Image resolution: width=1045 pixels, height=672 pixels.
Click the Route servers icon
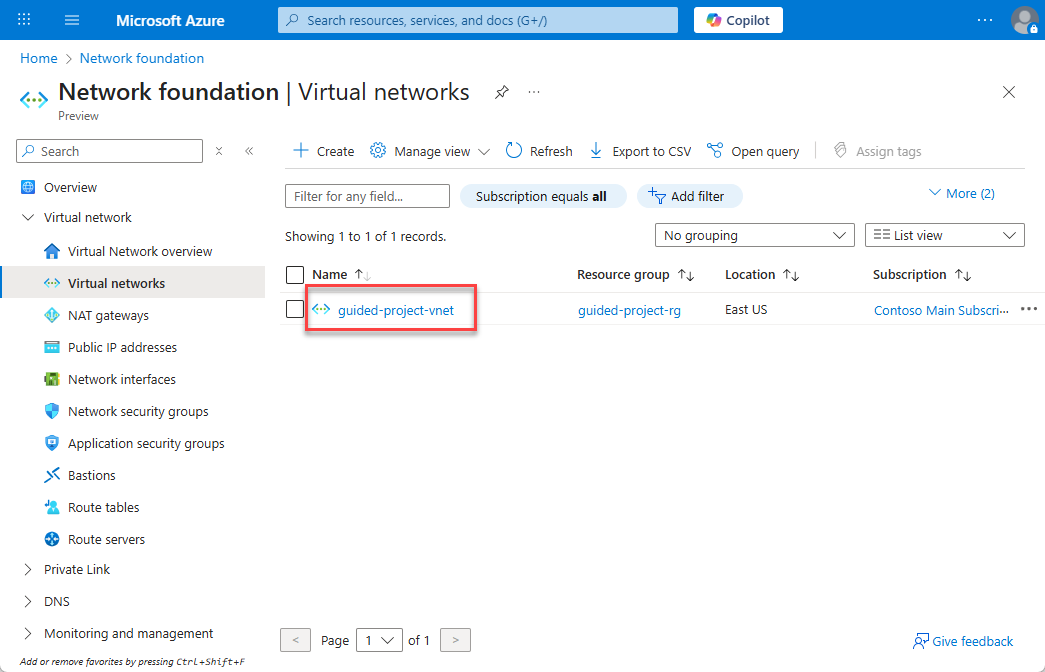coord(51,539)
